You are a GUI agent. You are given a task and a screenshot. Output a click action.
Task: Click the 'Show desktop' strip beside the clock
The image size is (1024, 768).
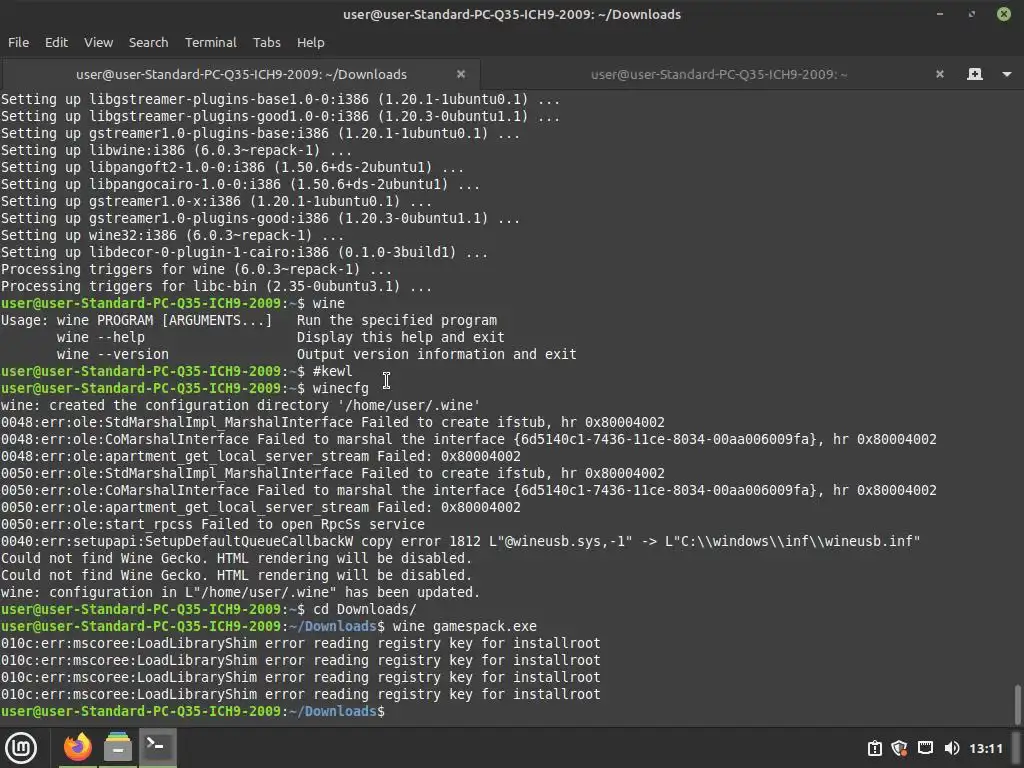[x=1016, y=748]
